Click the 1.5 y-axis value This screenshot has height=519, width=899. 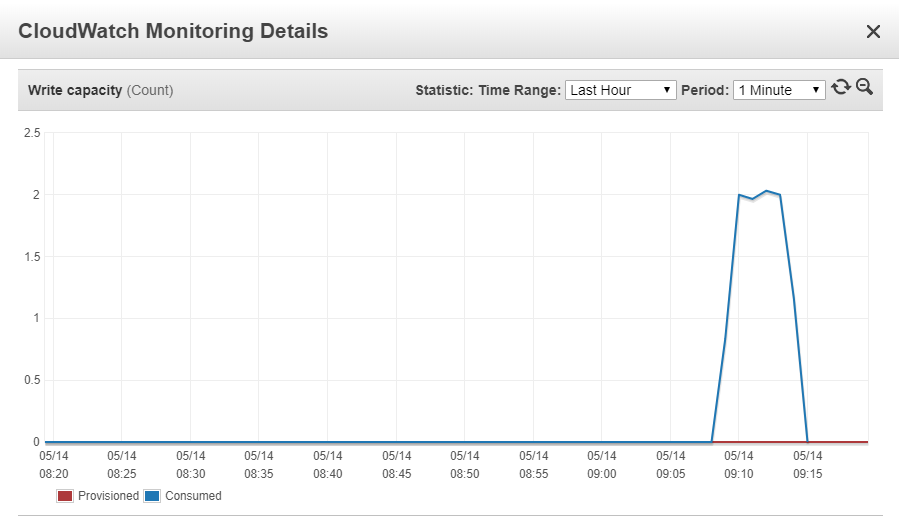coord(32,257)
